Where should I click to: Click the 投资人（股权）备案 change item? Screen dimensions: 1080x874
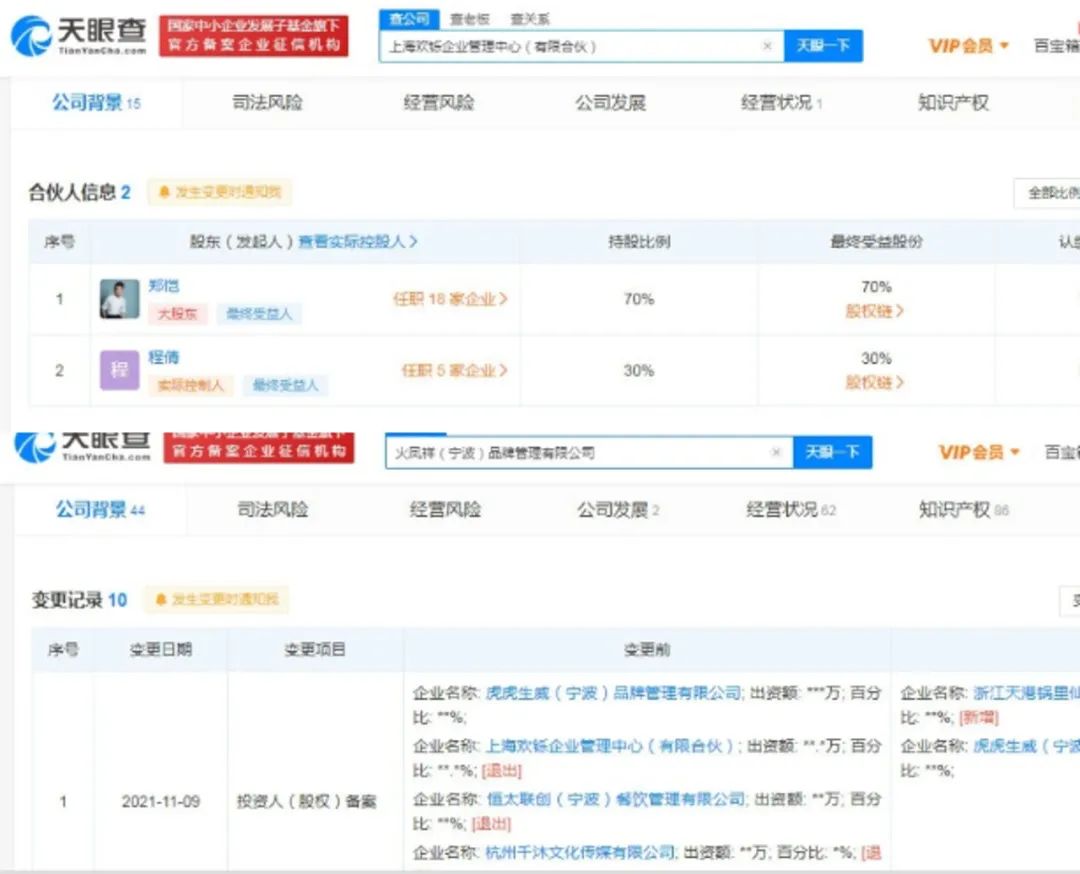pyautogui.click(x=307, y=802)
